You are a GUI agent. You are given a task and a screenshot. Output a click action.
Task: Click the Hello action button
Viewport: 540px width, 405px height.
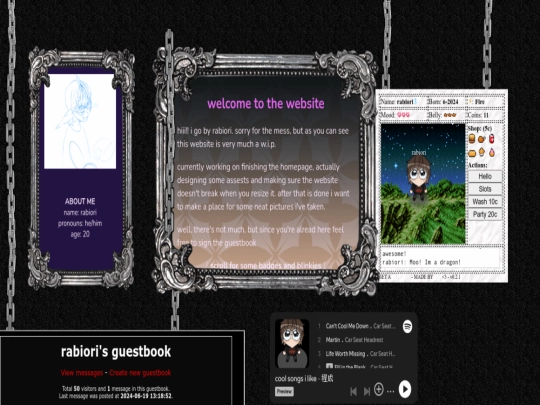click(485, 176)
